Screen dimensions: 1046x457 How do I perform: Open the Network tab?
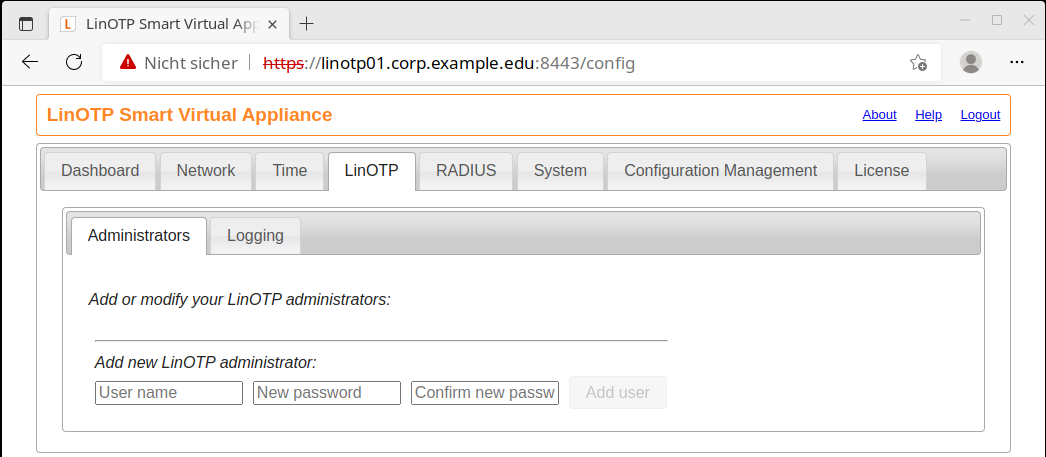pyautogui.click(x=206, y=171)
